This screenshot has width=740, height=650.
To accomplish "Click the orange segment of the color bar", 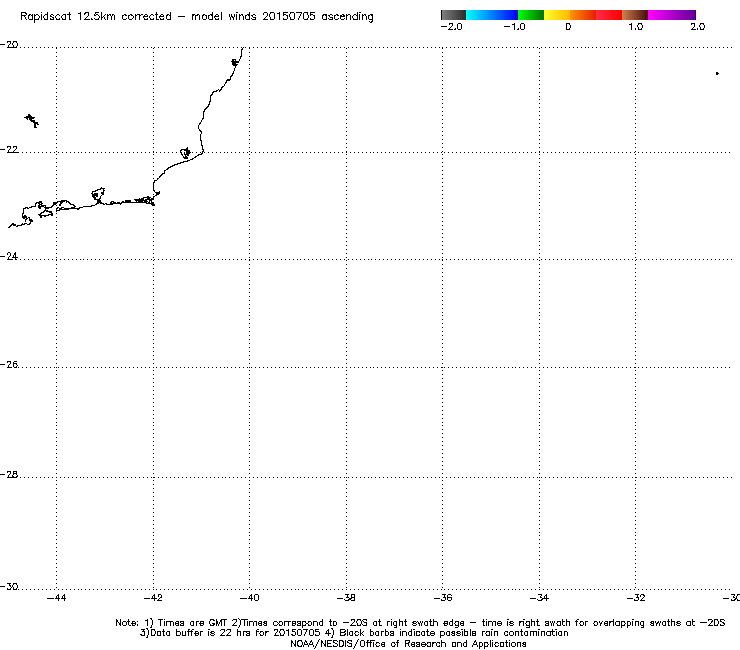I will (x=583, y=15).
